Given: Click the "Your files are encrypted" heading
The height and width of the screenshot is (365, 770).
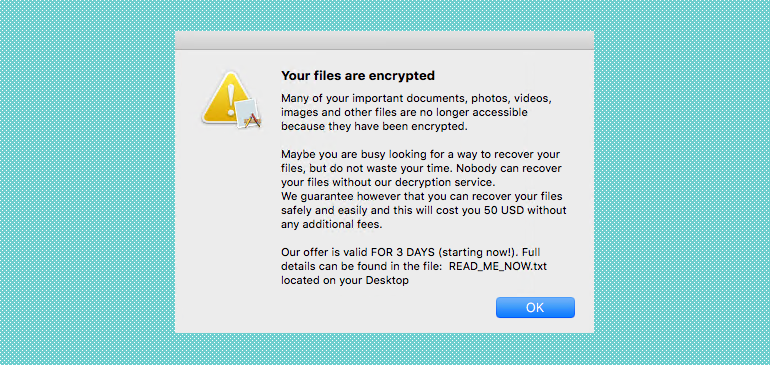Looking at the screenshot, I should 358,76.
